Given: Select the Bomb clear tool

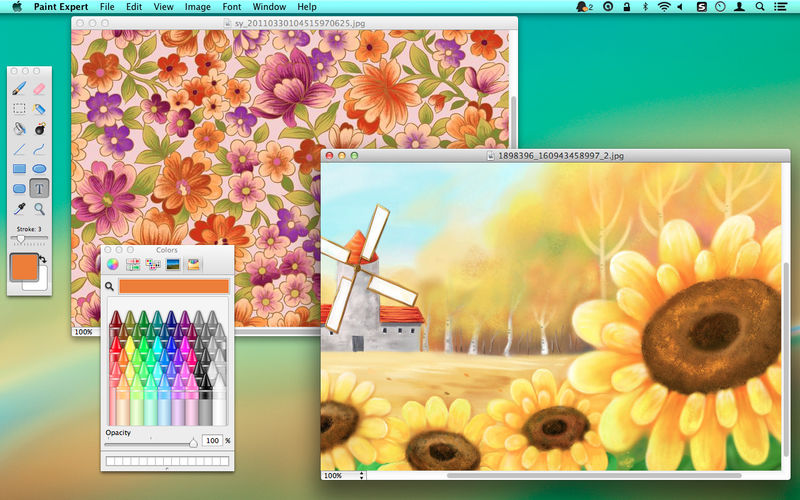Looking at the screenshot, I should click(x=39, y=128).
